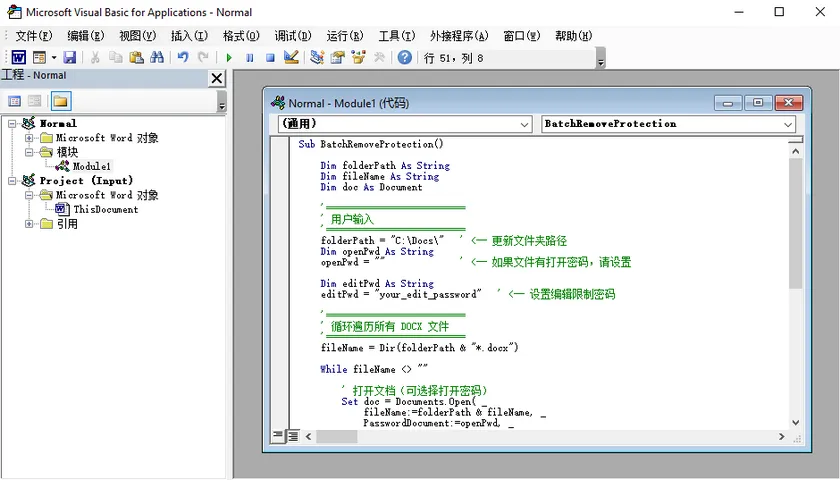
Task: Click the View Object icon in project panel
Action: (35, 101)
